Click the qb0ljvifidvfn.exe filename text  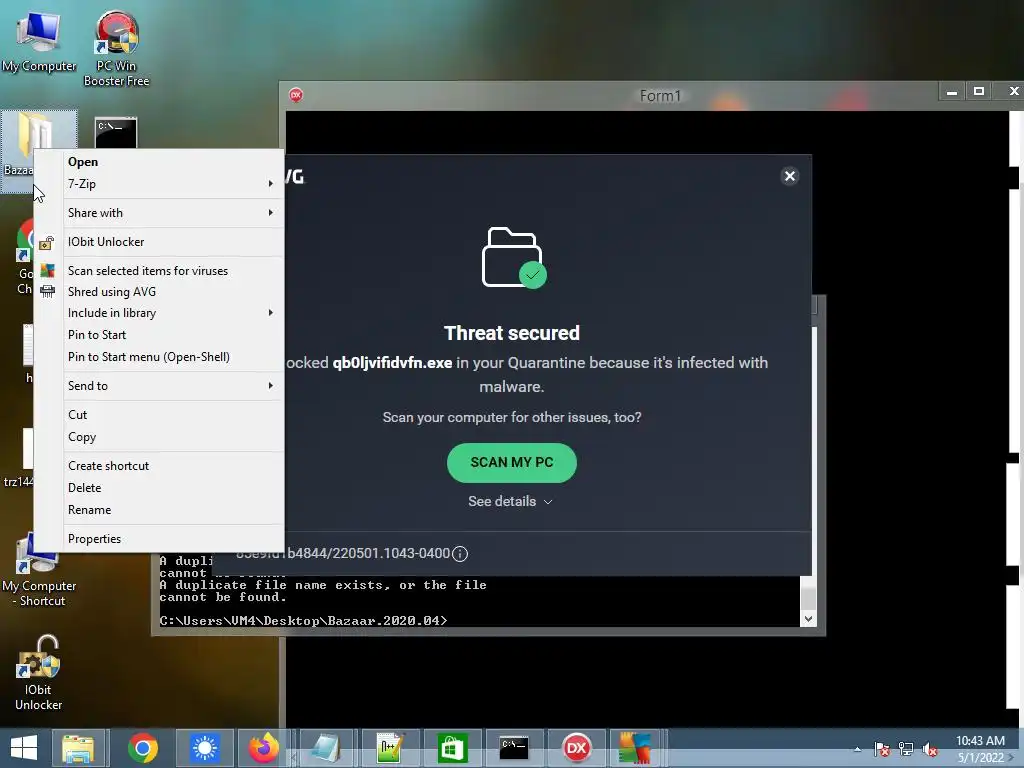[x=392, y=363]
